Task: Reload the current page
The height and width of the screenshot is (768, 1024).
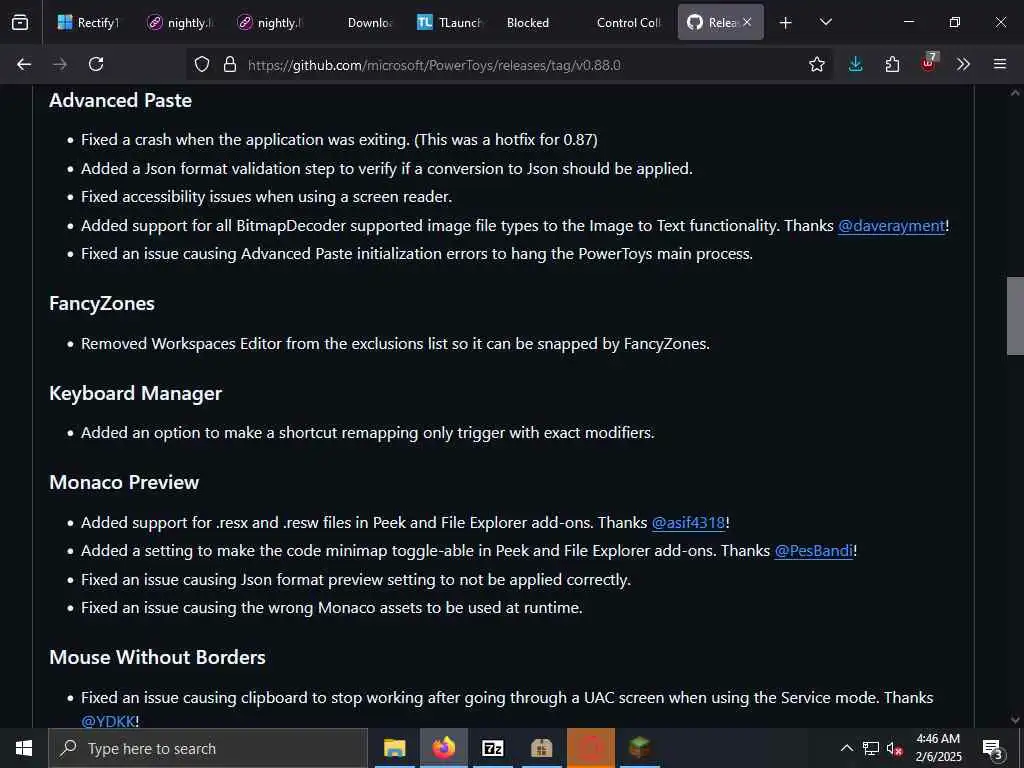Action: click(96, 64)
